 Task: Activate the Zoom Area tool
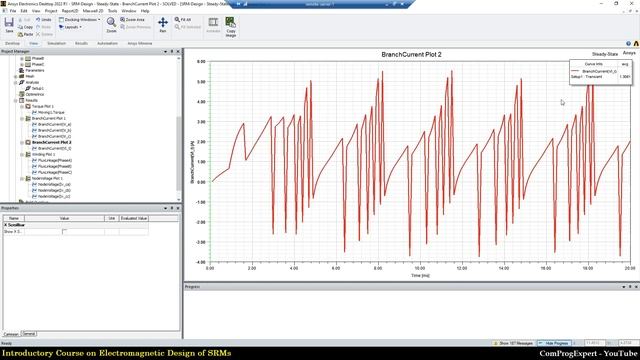132,20
